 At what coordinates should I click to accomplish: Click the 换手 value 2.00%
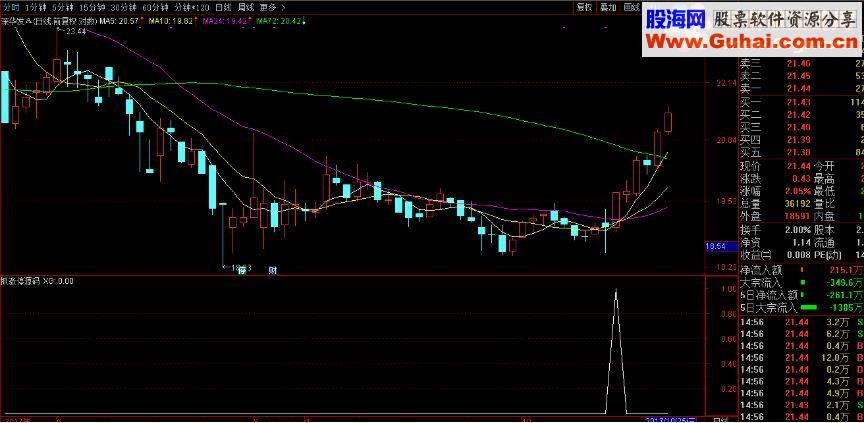797,230
